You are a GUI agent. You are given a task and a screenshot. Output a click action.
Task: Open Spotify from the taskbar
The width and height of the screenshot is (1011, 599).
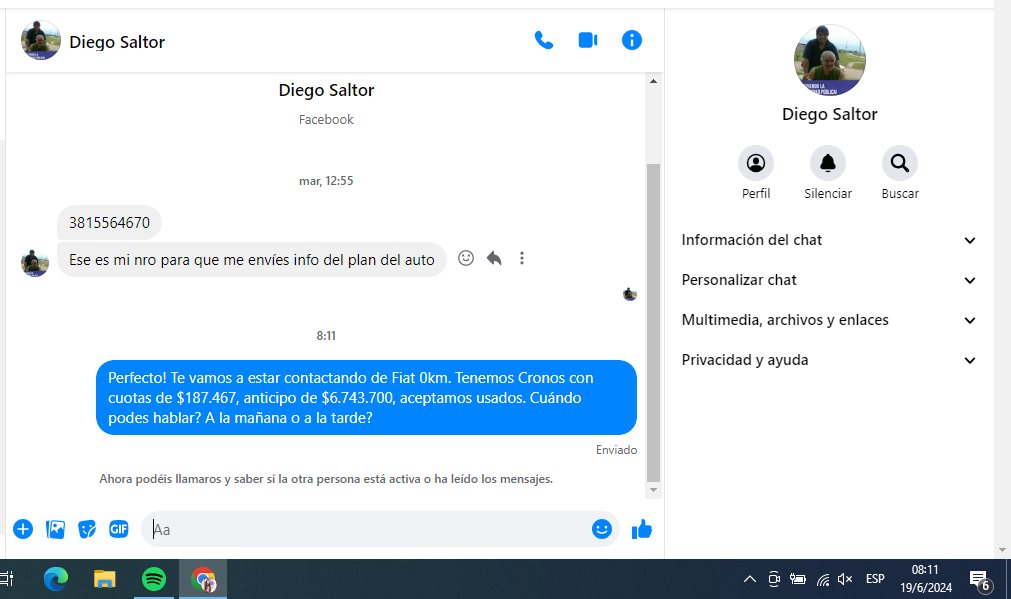pos(154,579)
